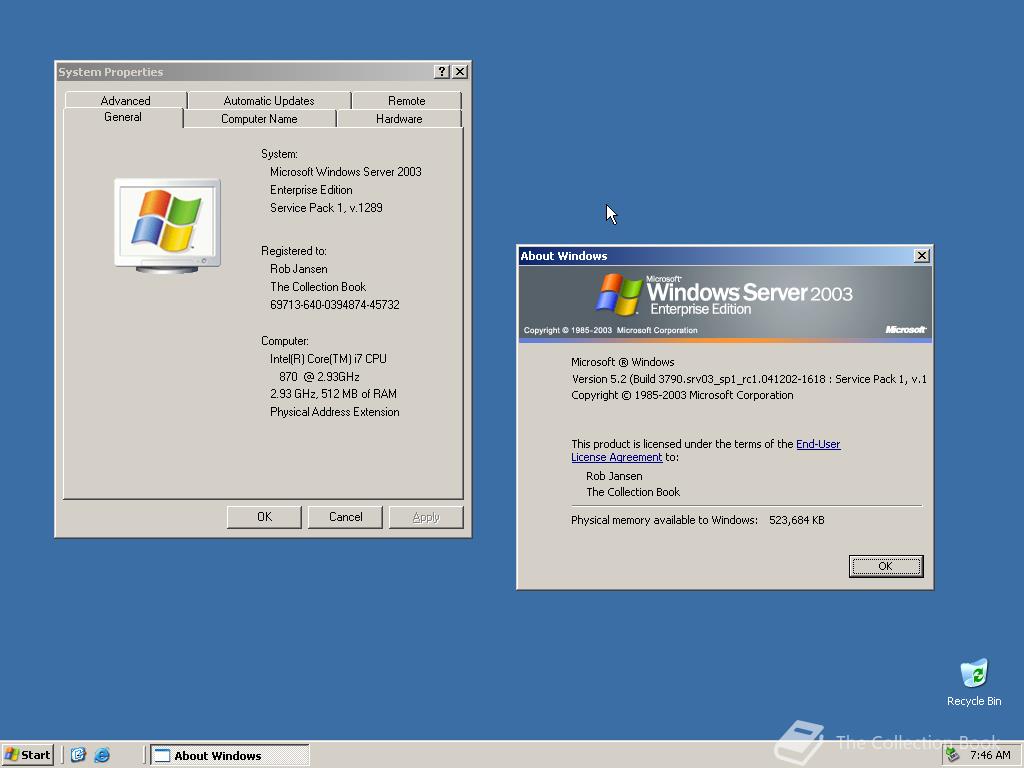The width and height of the screenshot is (1024, 768).
Task: Open the Start menu
Action: (x=27, y=755)
